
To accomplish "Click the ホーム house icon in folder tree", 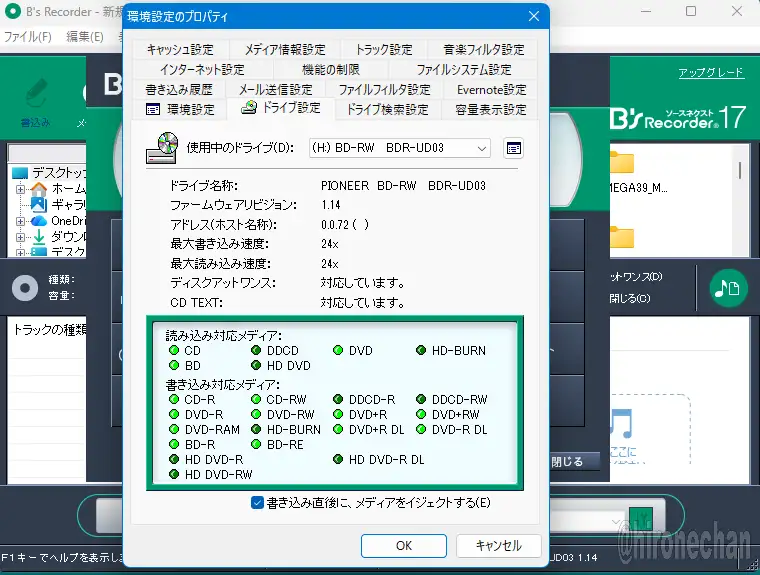I will (39, 189).
